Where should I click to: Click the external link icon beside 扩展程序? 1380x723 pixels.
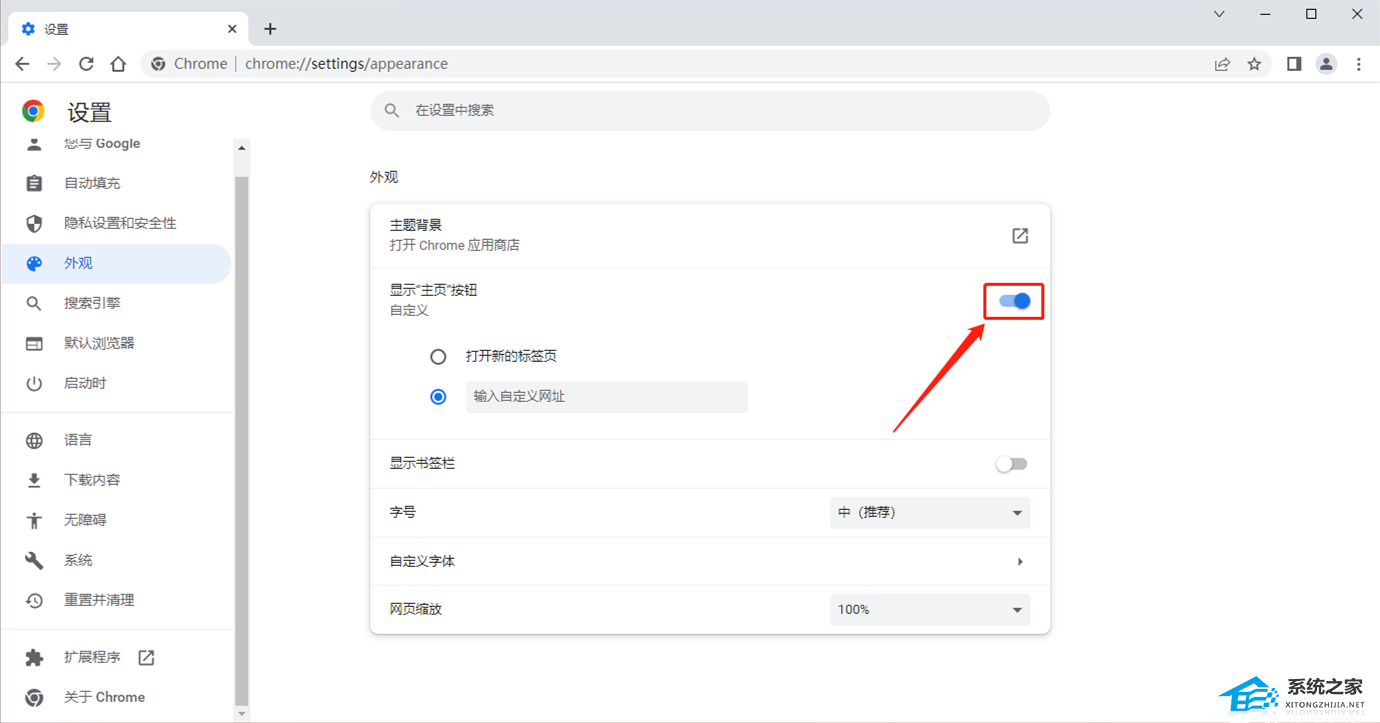tap(146, 657)
